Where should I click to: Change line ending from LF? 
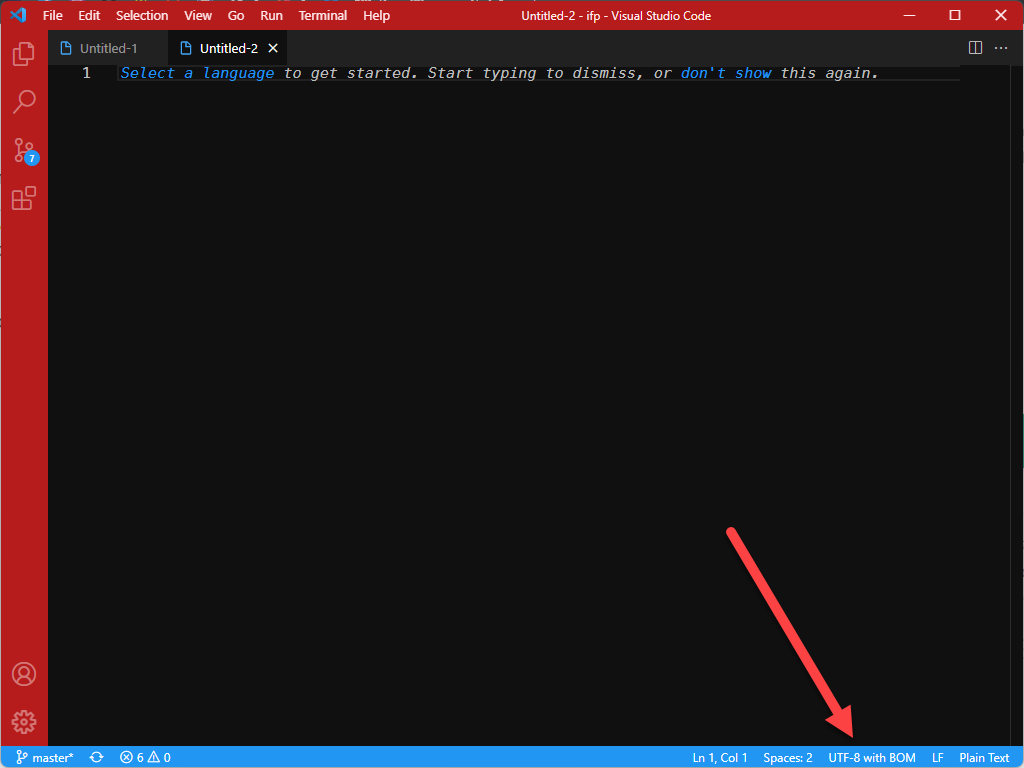coord(937,757)
